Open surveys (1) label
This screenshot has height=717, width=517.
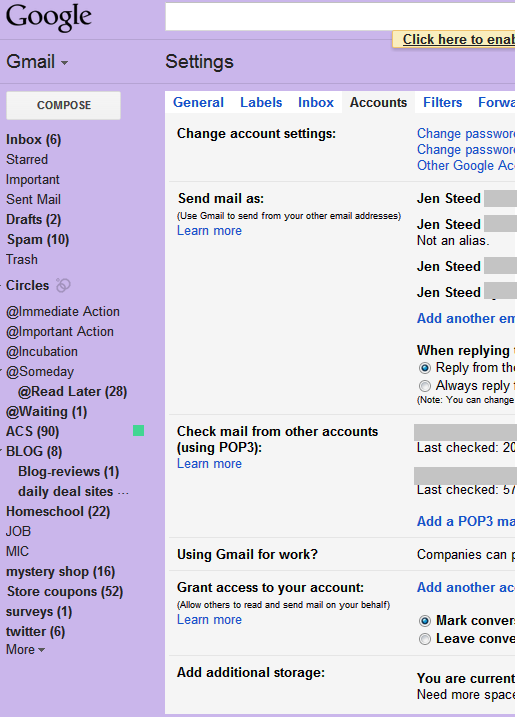39,612
